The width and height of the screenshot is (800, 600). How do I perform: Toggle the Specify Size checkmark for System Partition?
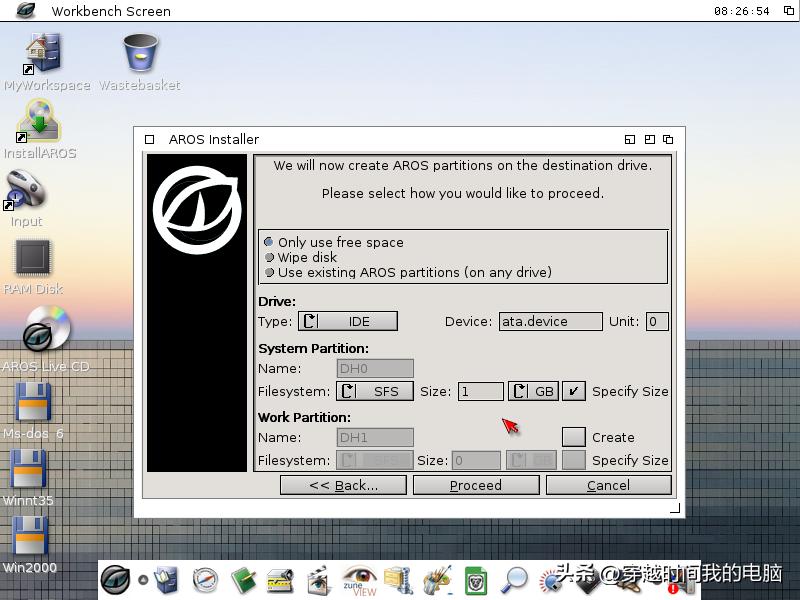coord(573,391)
